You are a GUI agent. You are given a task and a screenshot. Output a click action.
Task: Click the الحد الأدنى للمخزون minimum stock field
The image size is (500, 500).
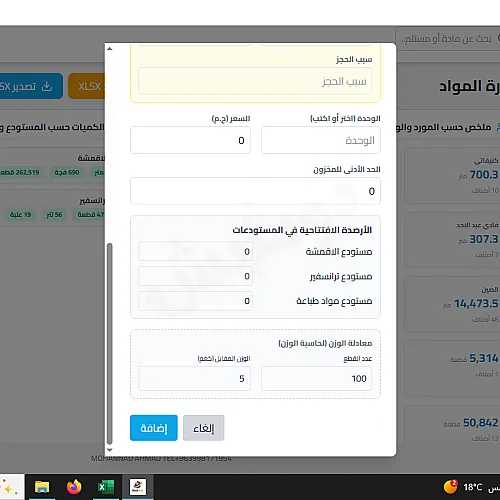(x=255, y=191)
